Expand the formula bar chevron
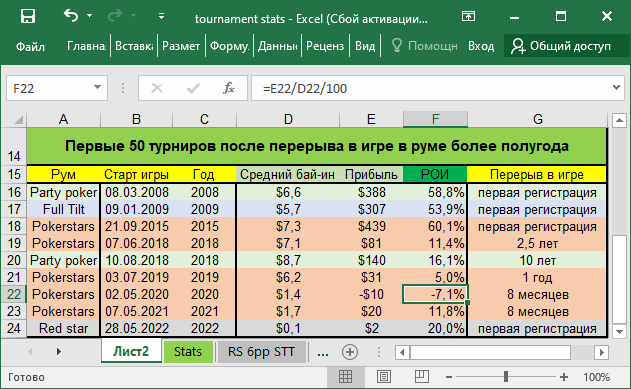Viewport: 631px width, 389px height. pyautogui.click(x=616, y=87)
